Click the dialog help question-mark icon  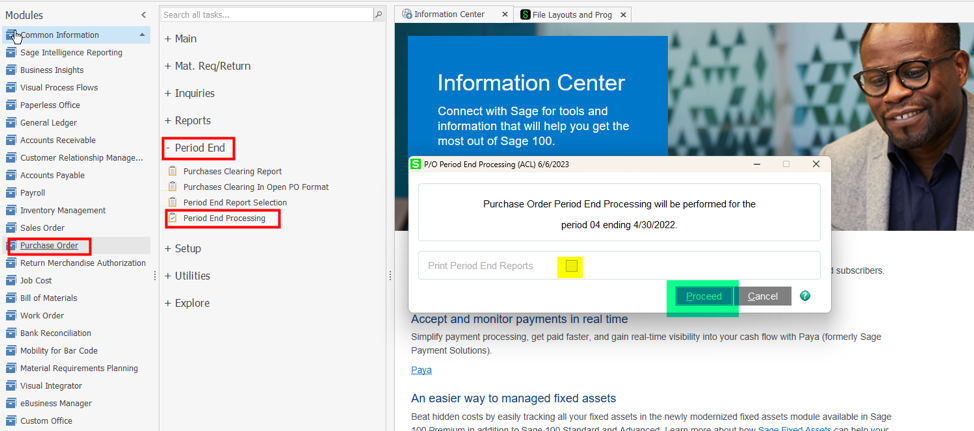click(x=805, y=296)
